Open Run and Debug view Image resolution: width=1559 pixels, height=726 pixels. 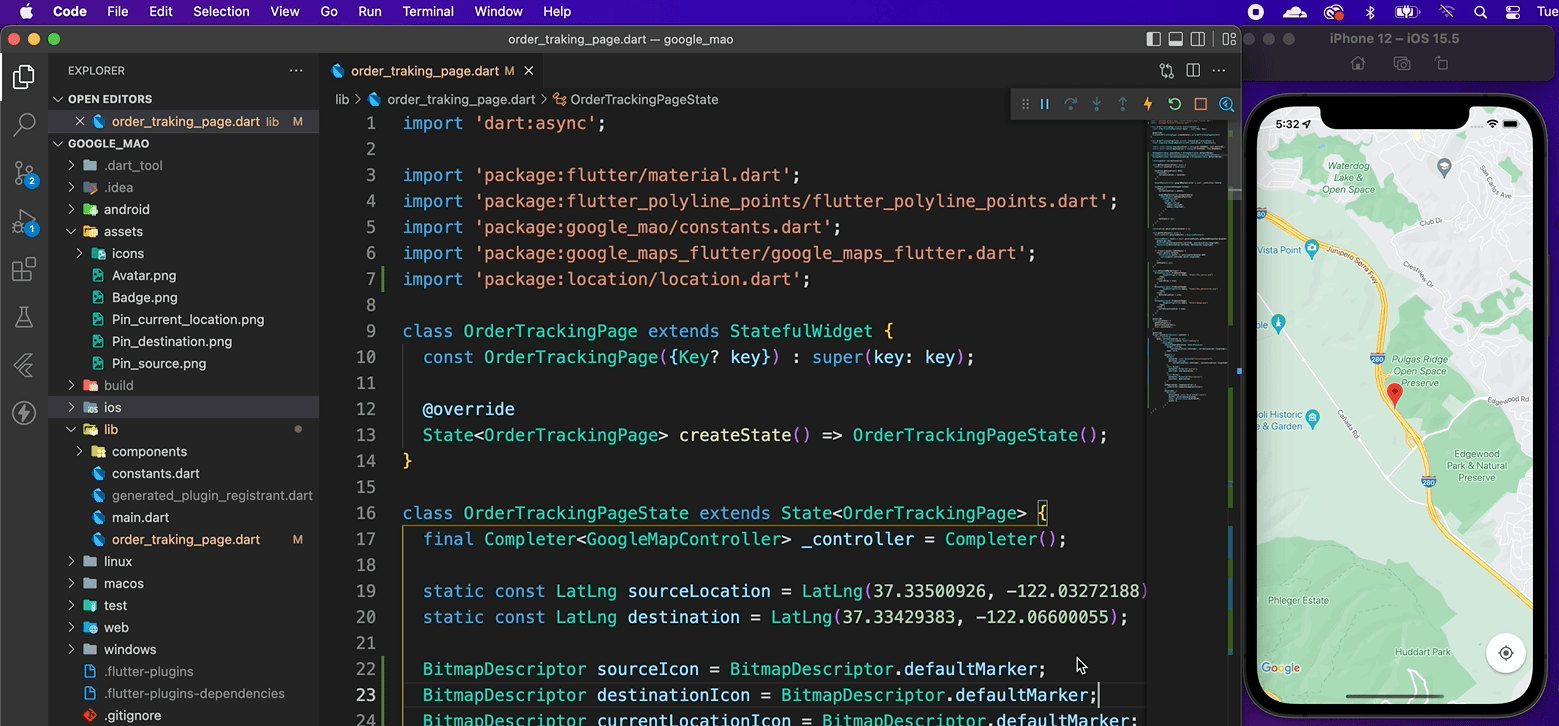[x=24, y=222]
